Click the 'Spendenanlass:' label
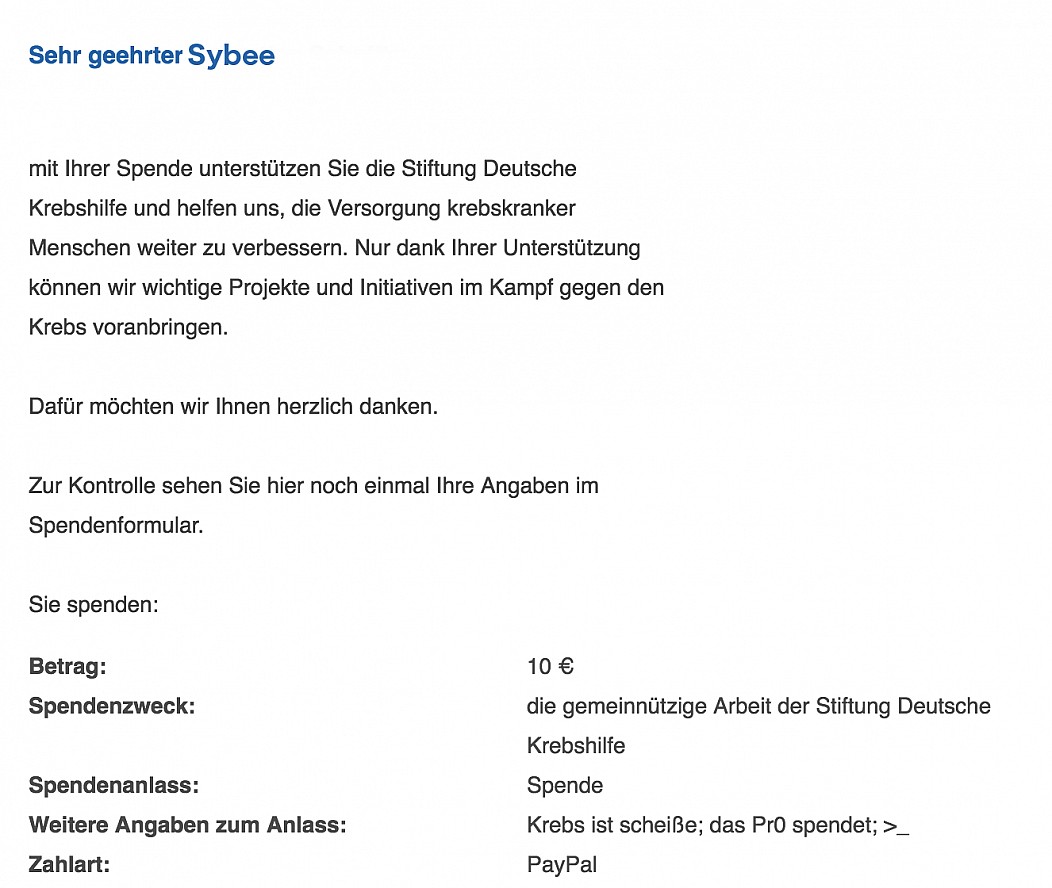Screen dimensions: 1052x888 point(114,785)
